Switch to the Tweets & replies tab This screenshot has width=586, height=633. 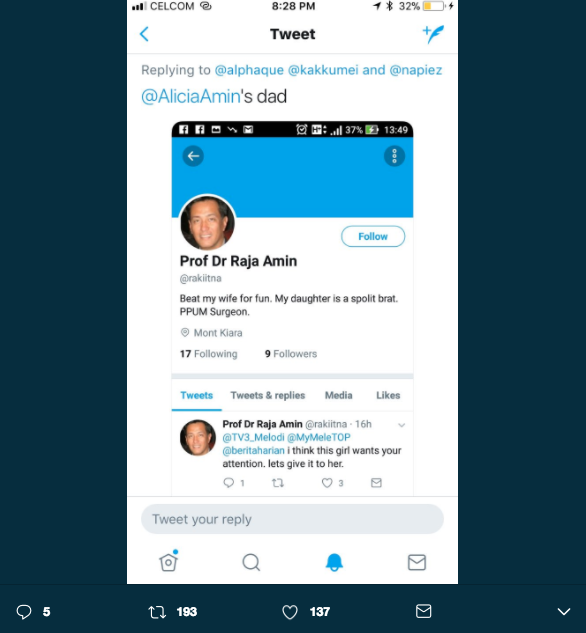point(268,395)
